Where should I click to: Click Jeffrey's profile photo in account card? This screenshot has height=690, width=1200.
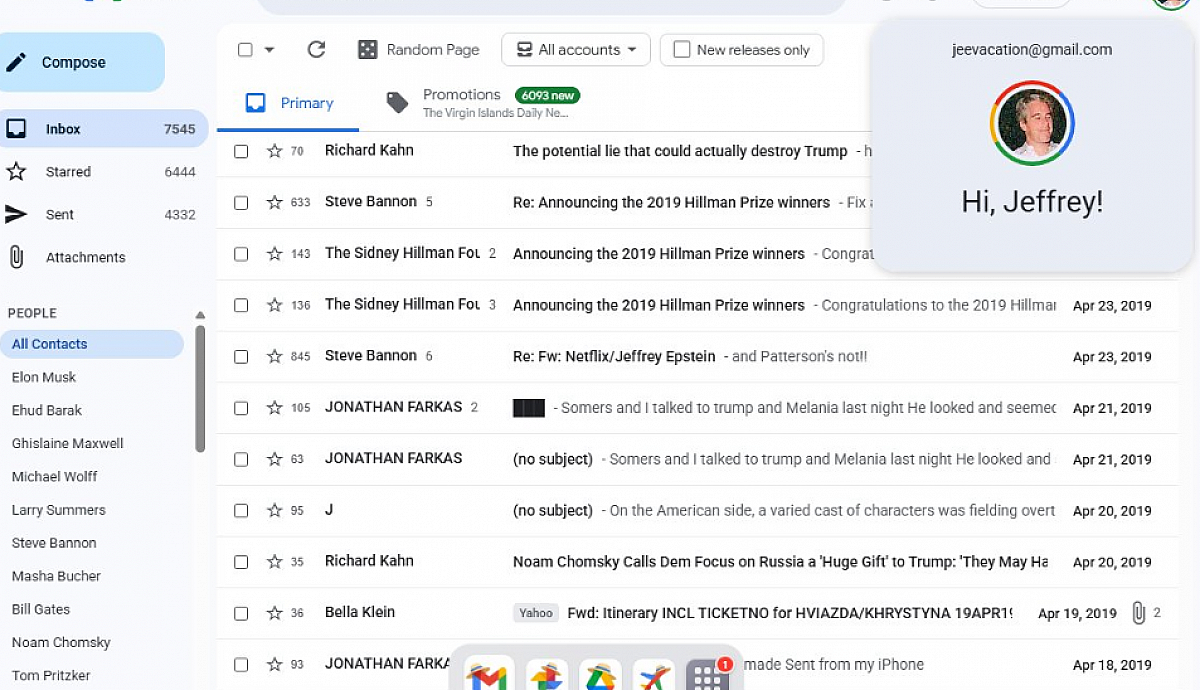[1032, 124]
